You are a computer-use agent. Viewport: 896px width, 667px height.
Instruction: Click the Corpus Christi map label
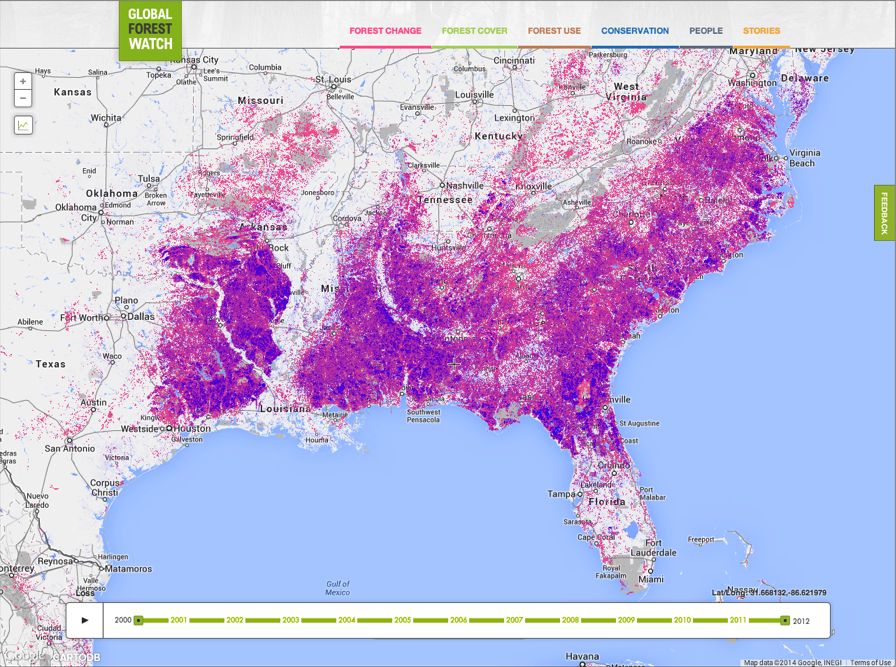[x=105, y=488]
